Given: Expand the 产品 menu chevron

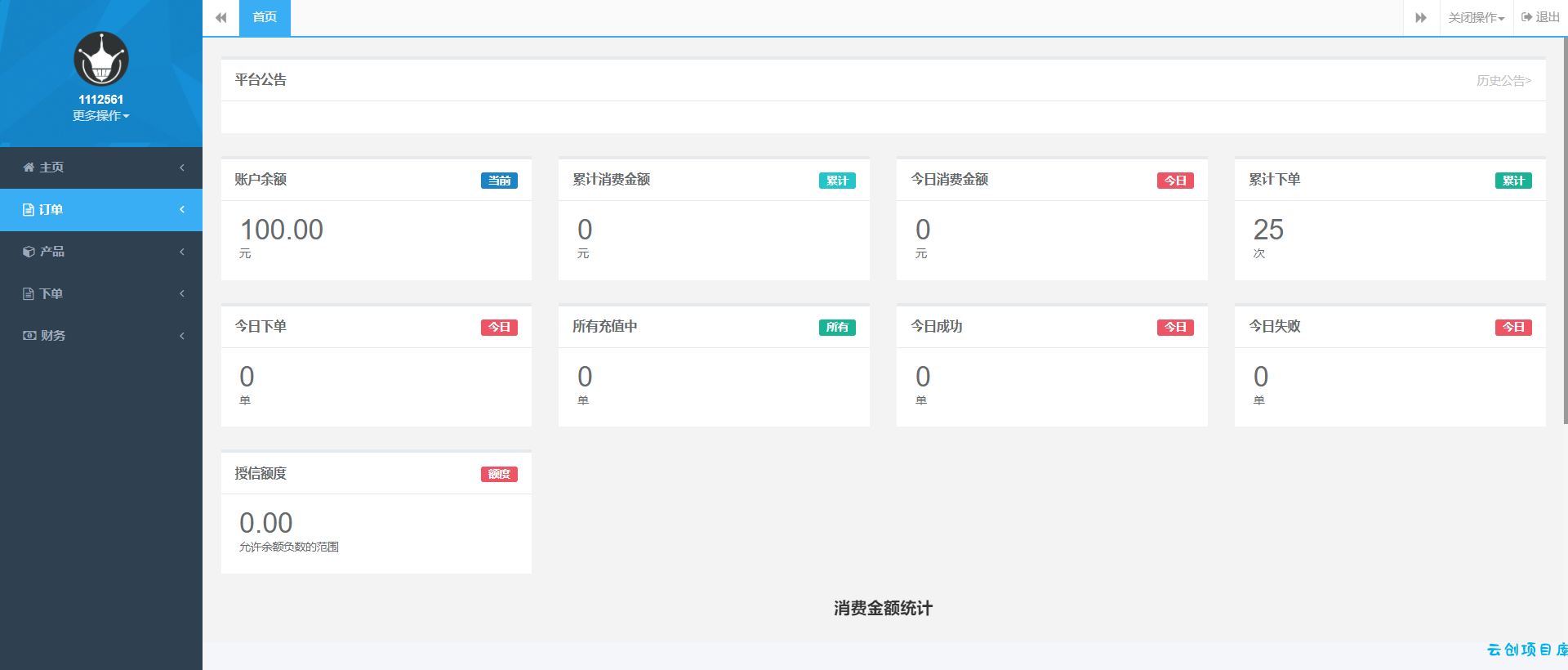Looking at the screenshot, I should click(182, 252).
